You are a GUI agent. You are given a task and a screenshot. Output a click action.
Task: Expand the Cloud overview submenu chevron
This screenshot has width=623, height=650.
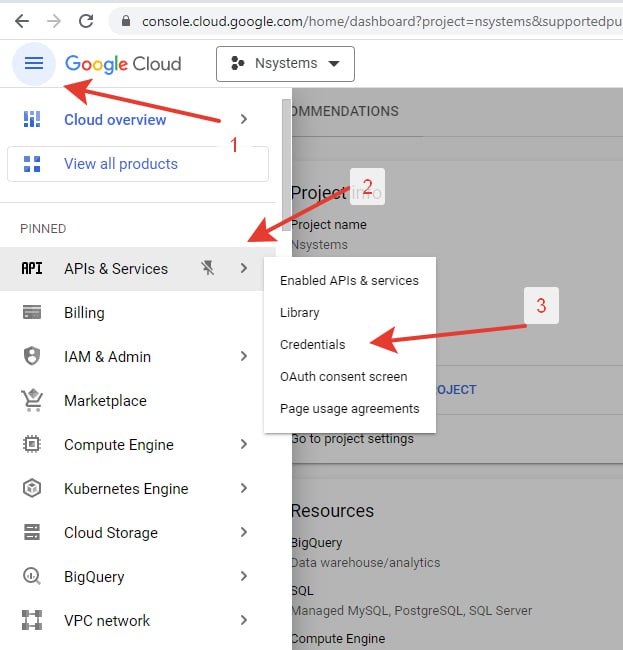click(244, 119)
